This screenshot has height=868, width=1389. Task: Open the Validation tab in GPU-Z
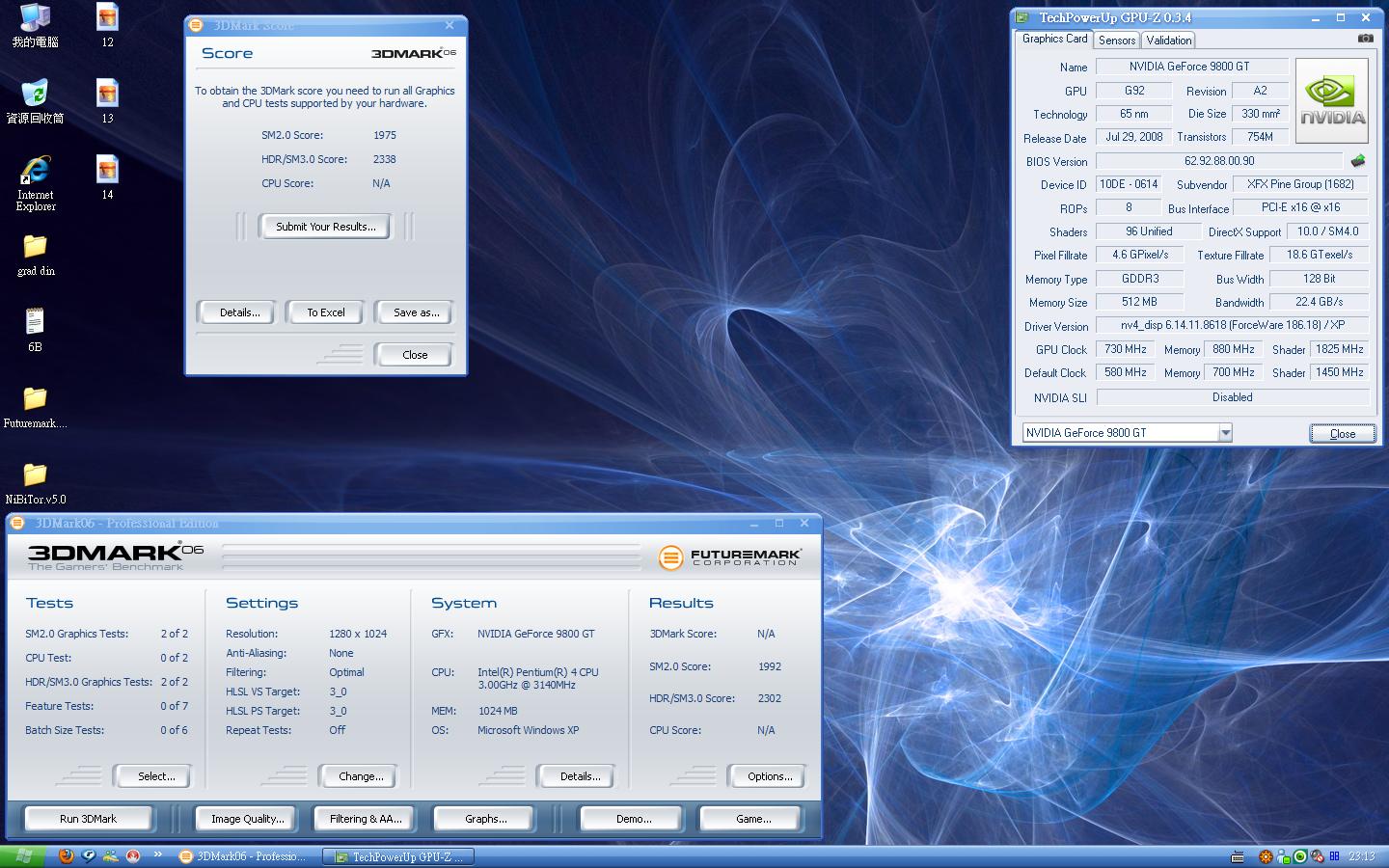click(1169, 40)
